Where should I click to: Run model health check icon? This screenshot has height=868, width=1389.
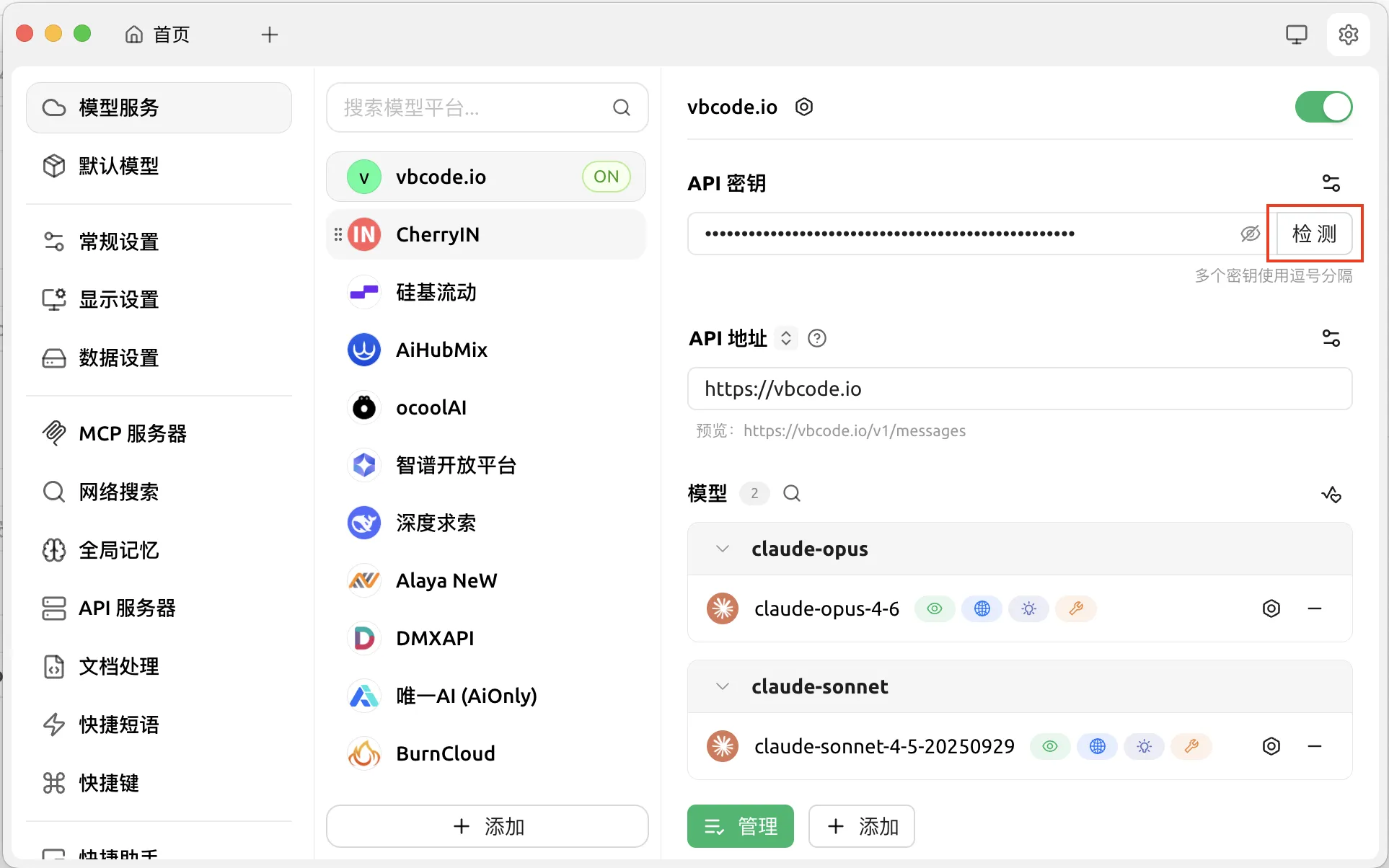[1331, 494]
